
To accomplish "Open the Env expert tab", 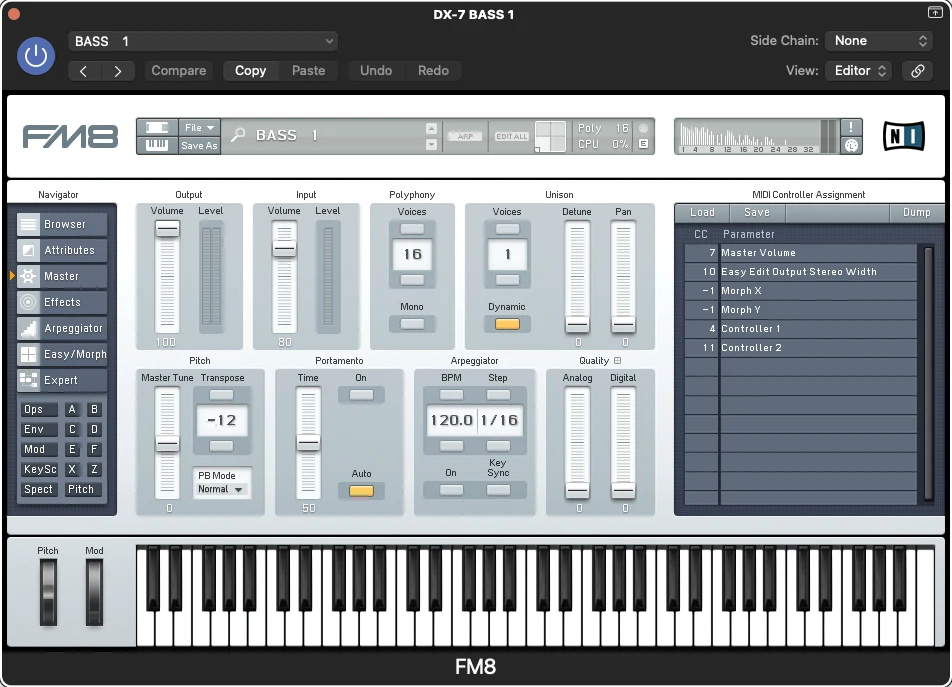I will (38, 430).
